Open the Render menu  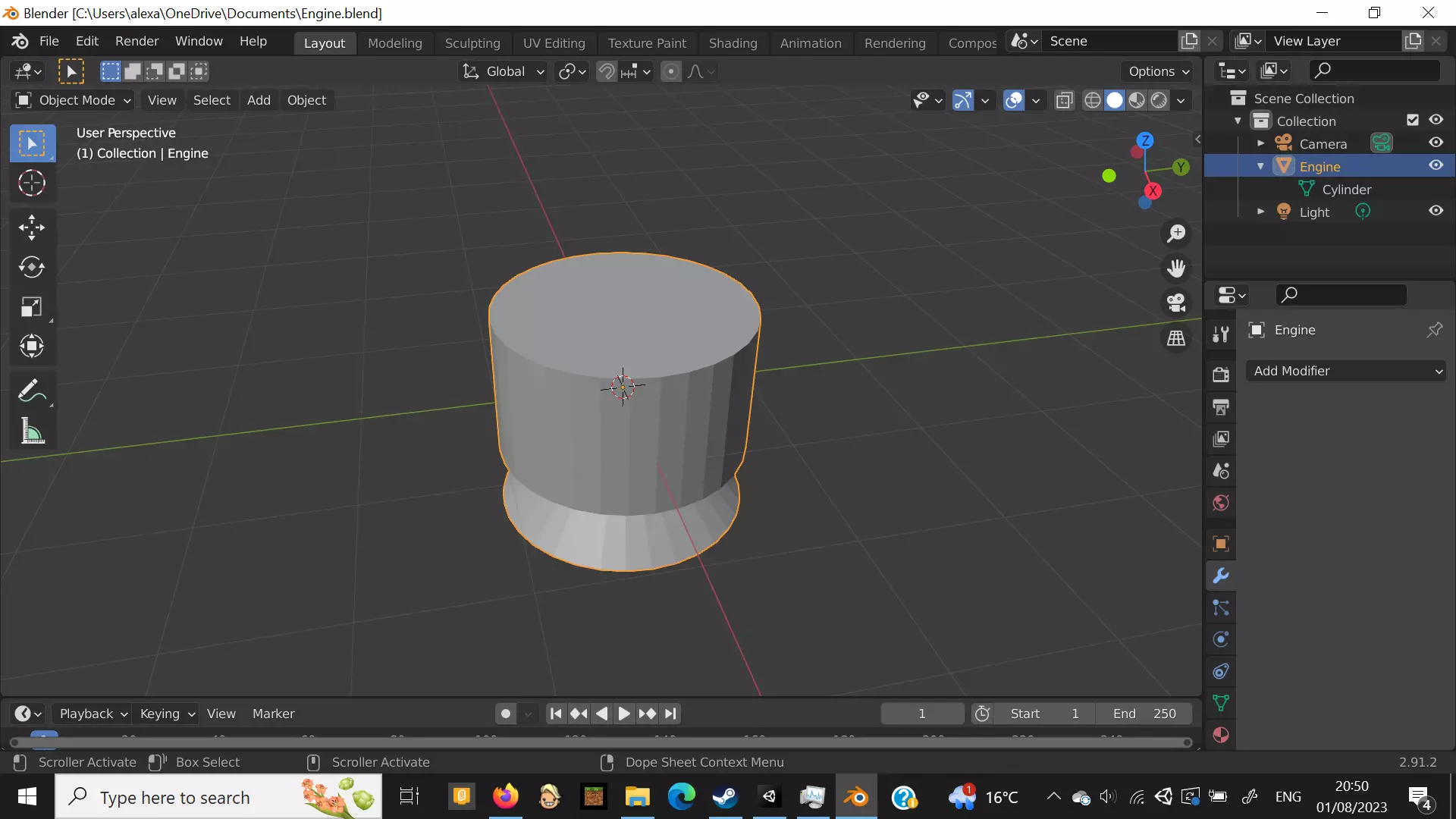(x=136, y=41)
